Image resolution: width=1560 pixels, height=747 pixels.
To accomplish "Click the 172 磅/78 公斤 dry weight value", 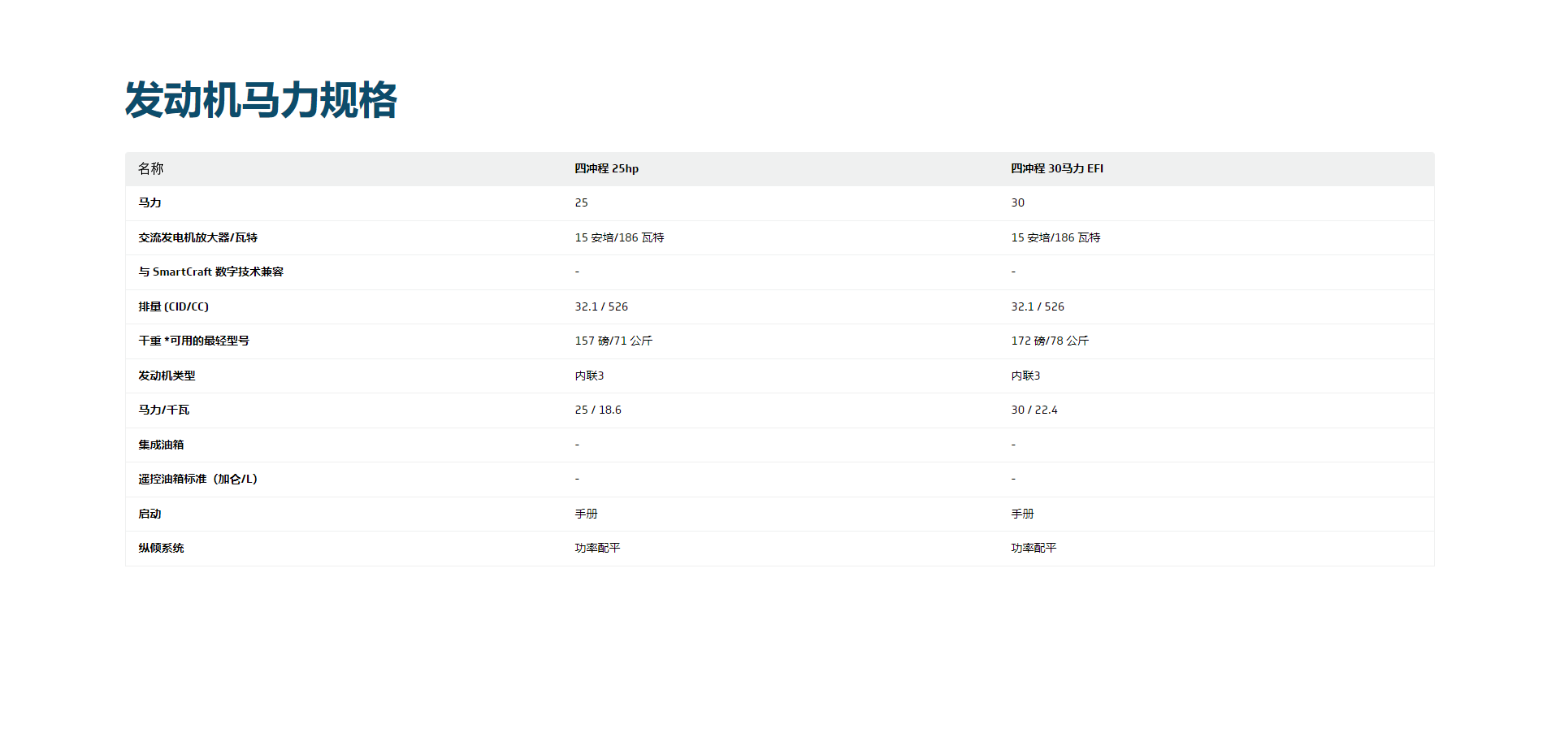I will click(x=1049, y=341).
